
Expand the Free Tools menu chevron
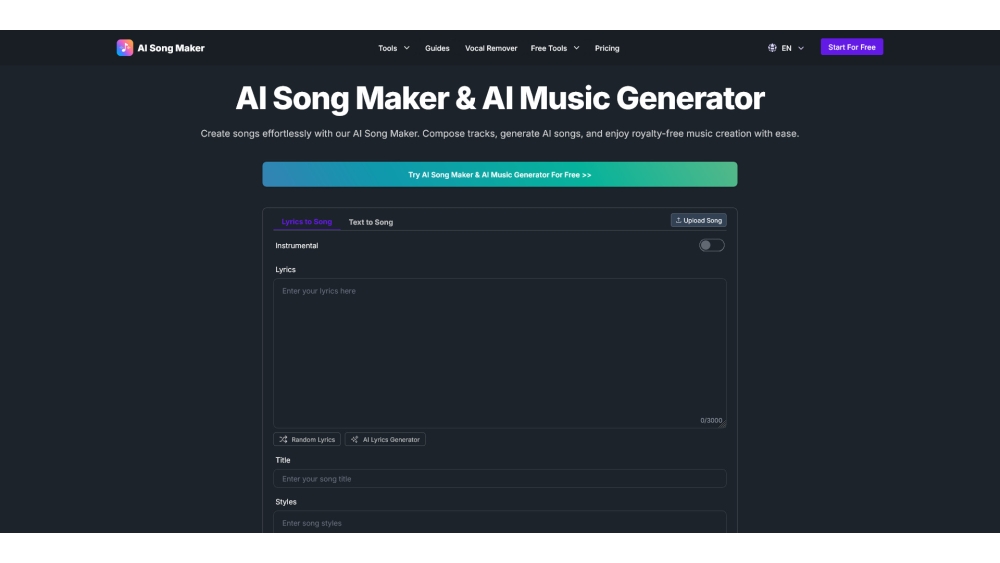(576, 48)
